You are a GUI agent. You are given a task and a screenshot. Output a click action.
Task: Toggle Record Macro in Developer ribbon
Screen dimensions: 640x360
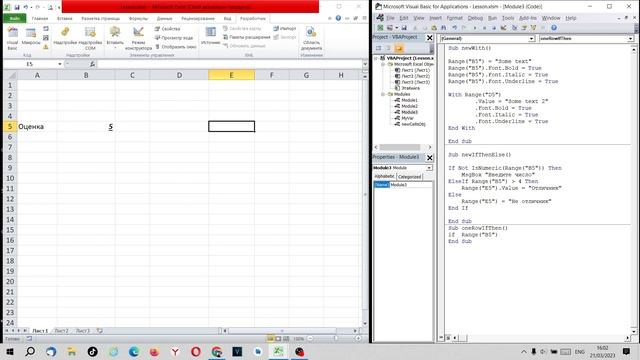pos(46,29)
